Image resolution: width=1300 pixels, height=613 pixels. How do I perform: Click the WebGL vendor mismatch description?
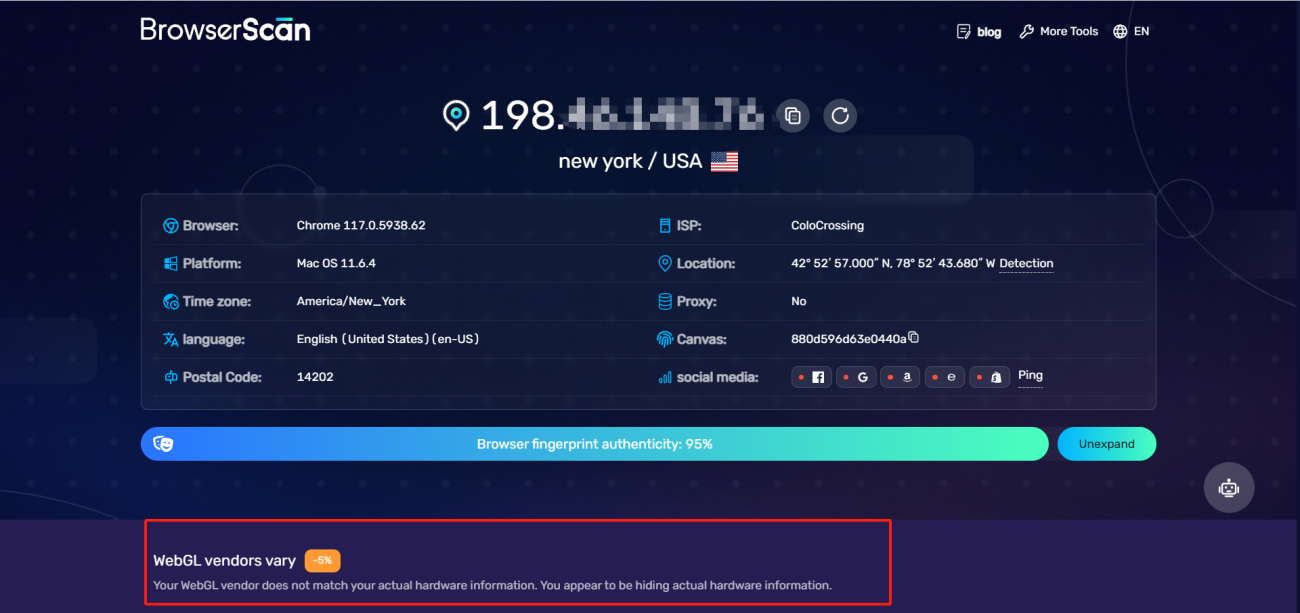(x=492, y=585)
